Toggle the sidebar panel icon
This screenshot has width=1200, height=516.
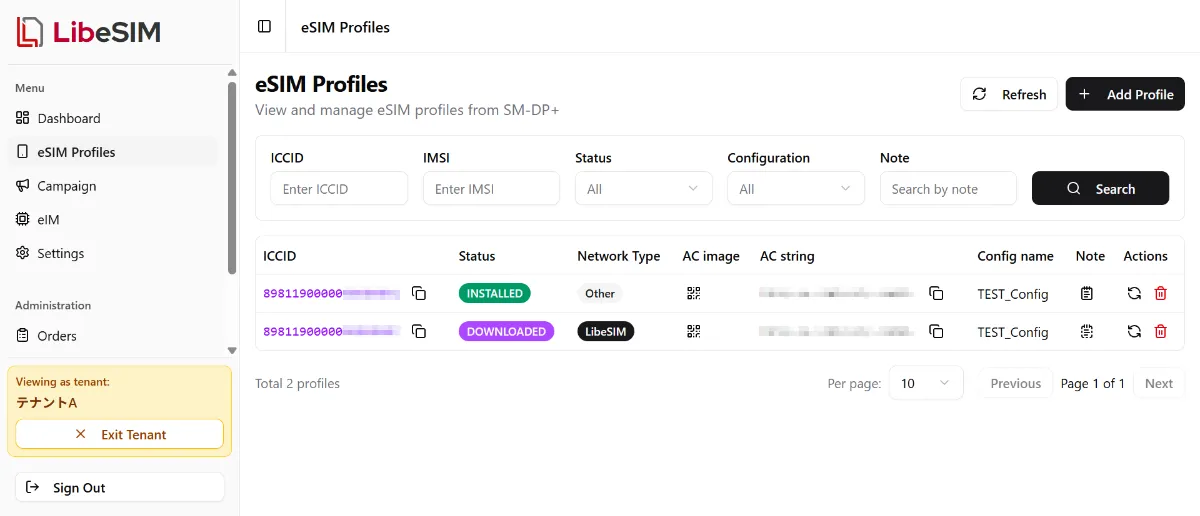(264, 27)
